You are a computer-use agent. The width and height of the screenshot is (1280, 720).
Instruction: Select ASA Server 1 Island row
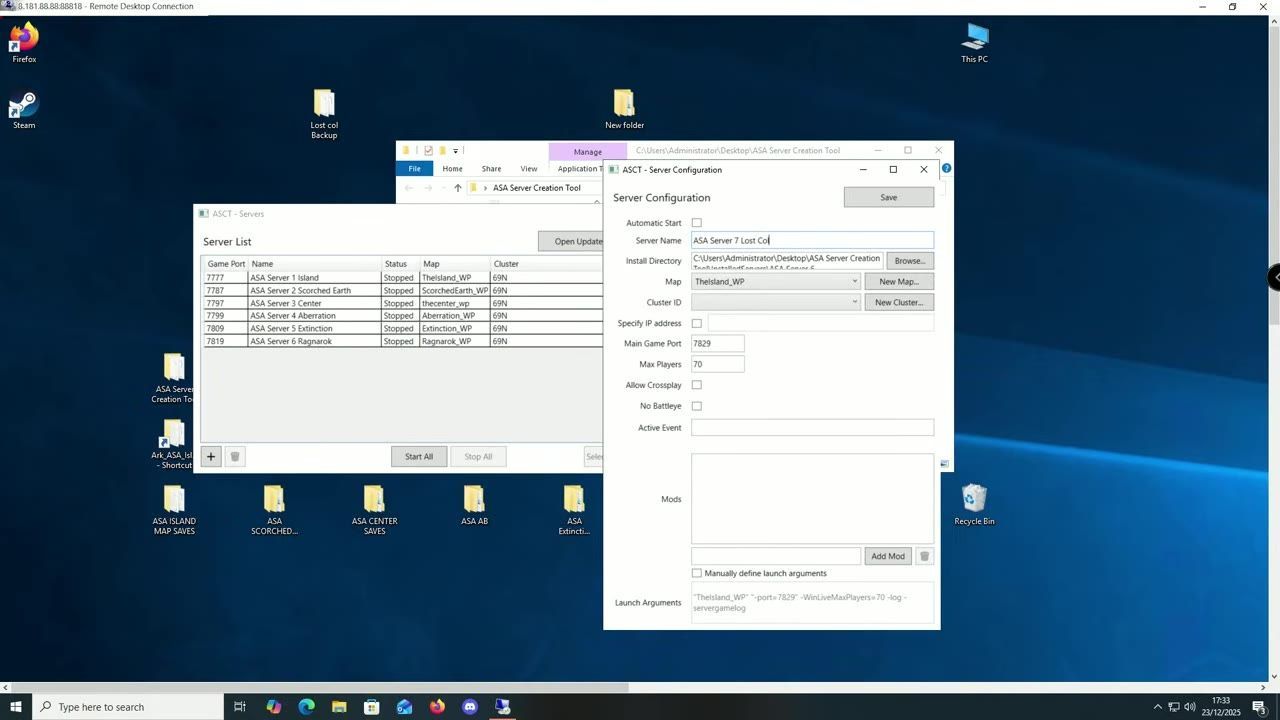(x=402, y=277)
